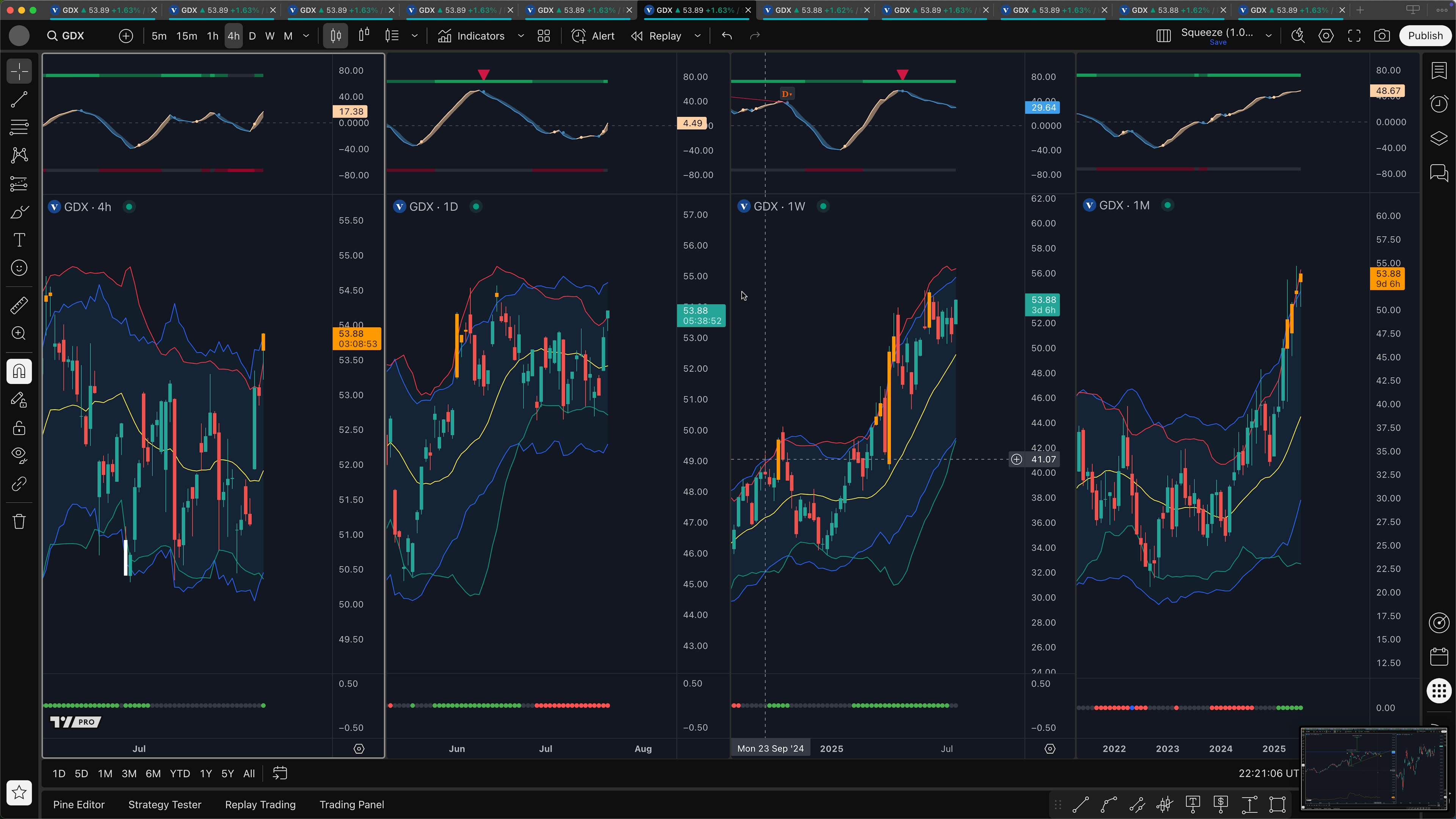
Task: Create an Alert
Action: click(593, 36)
